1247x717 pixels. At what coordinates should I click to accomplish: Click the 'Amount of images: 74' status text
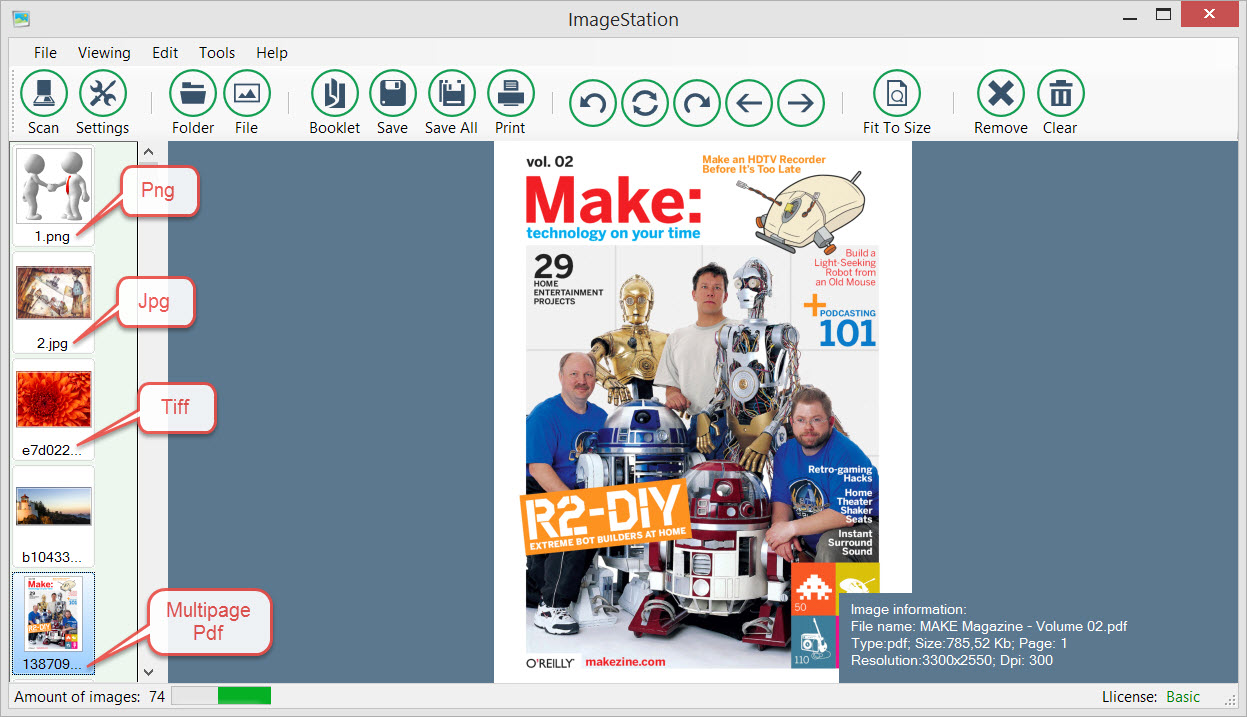pos(90,697)
